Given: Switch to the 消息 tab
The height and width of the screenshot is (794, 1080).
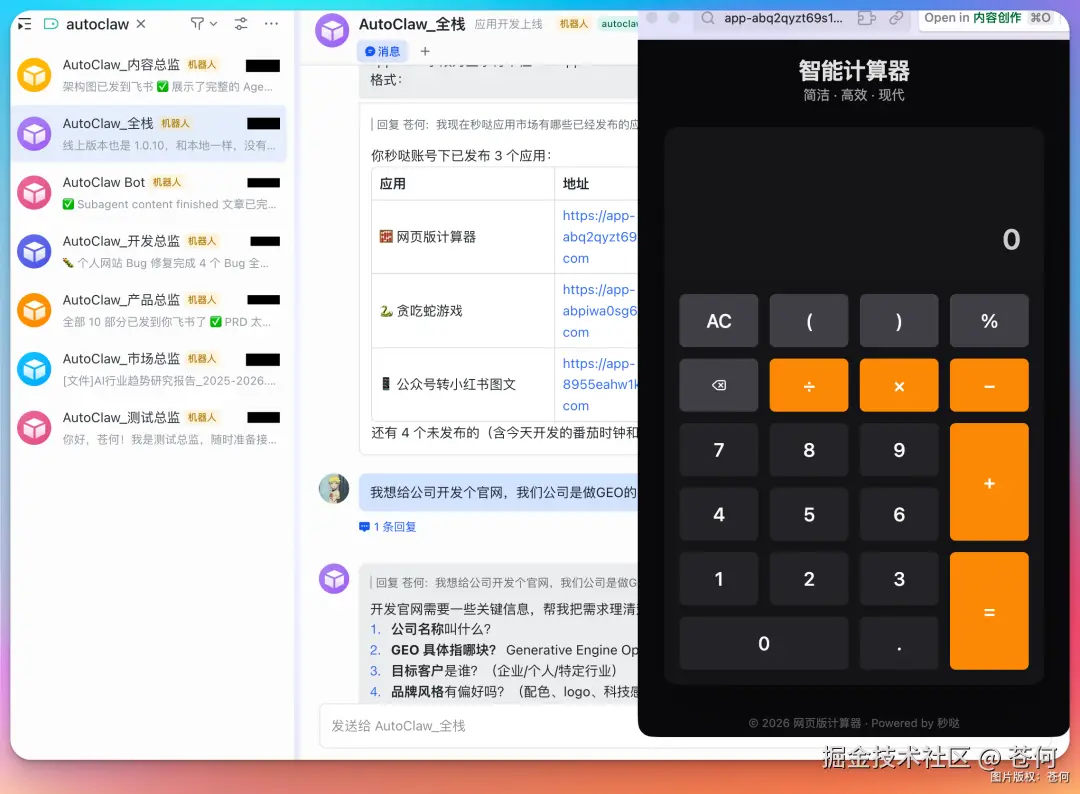Looking at the screenshot, I should 384,49.
